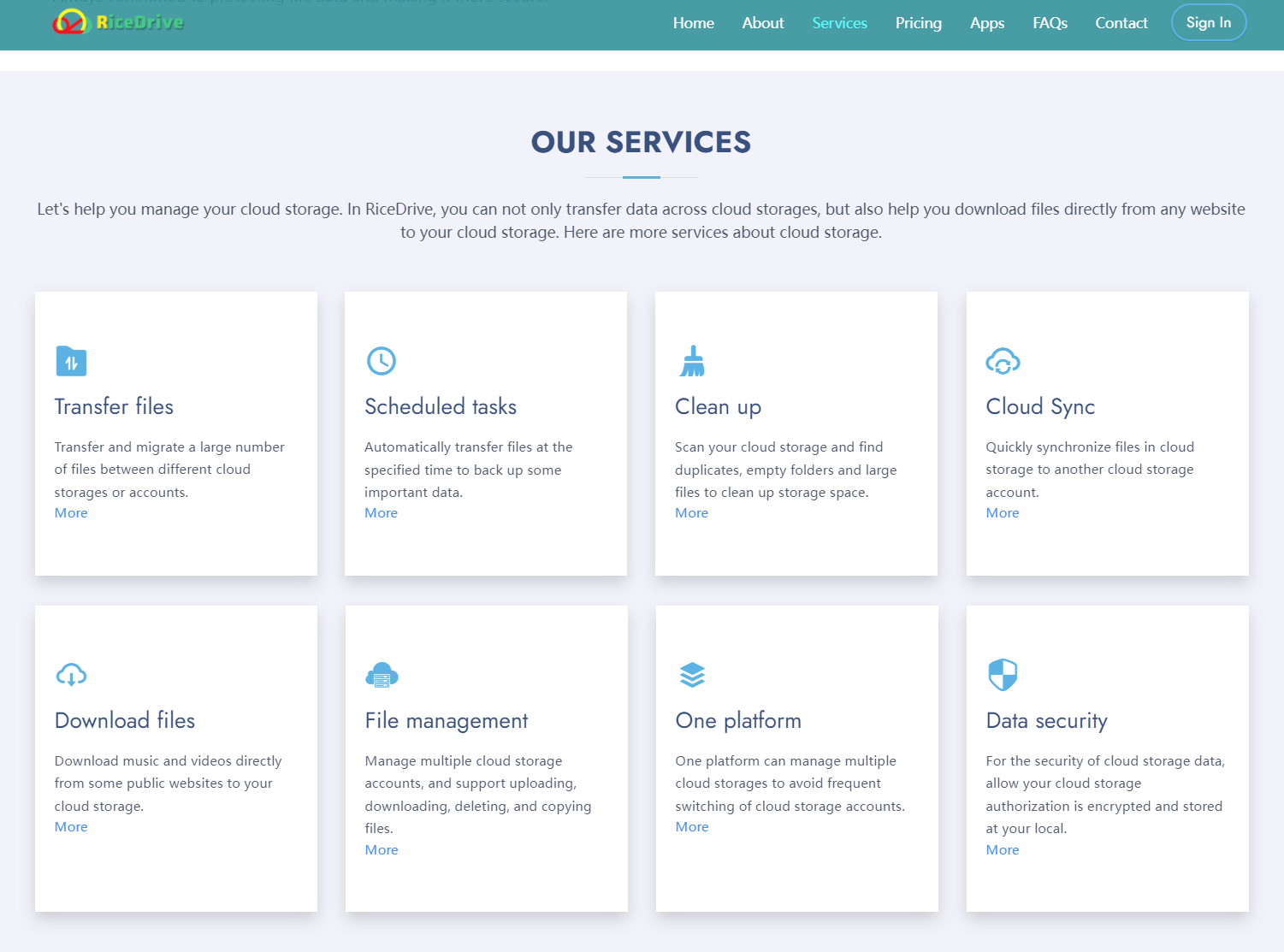
Task: Click the Transfer files heading
Action: point(114,406)
